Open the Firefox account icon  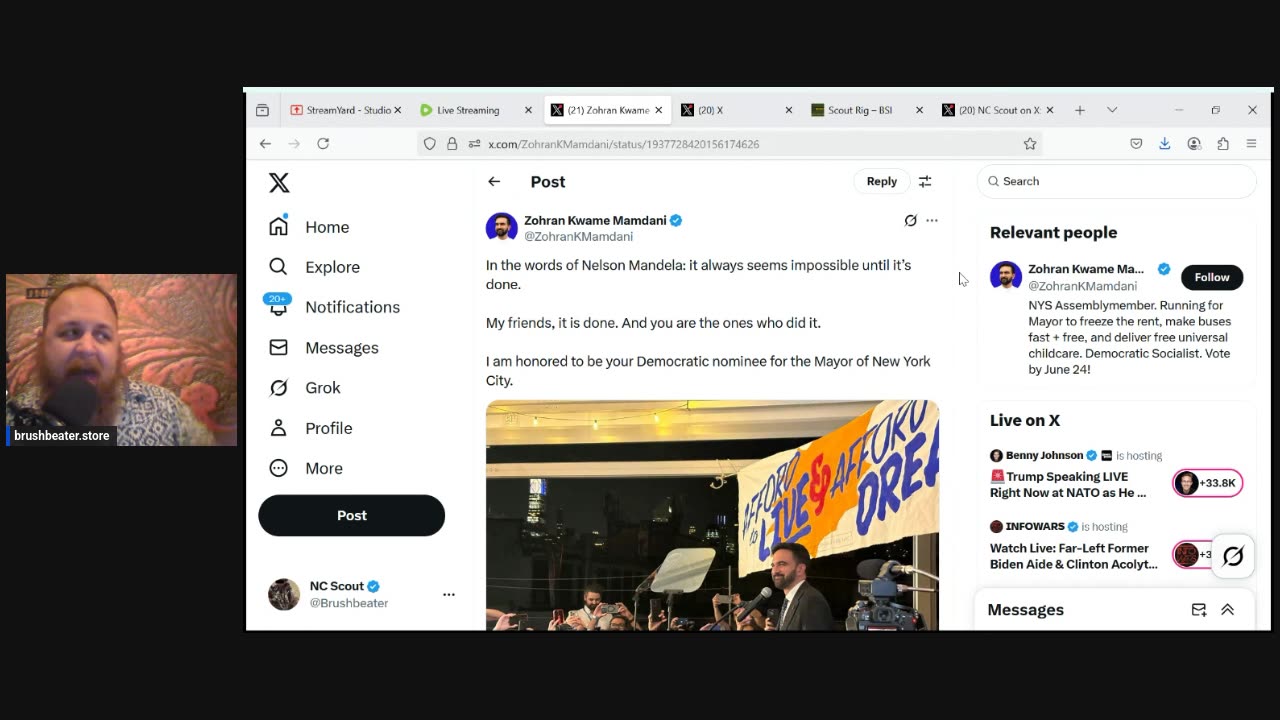point(1194,144)
